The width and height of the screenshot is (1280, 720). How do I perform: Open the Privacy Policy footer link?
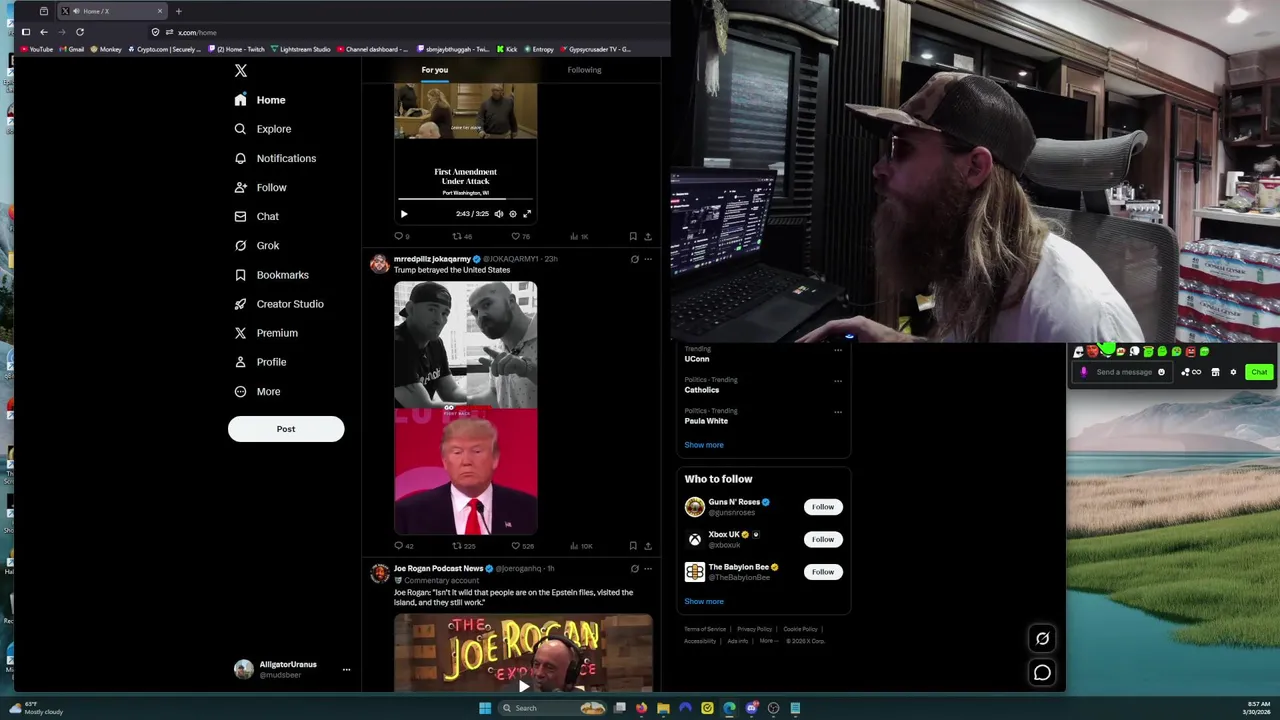754,629
